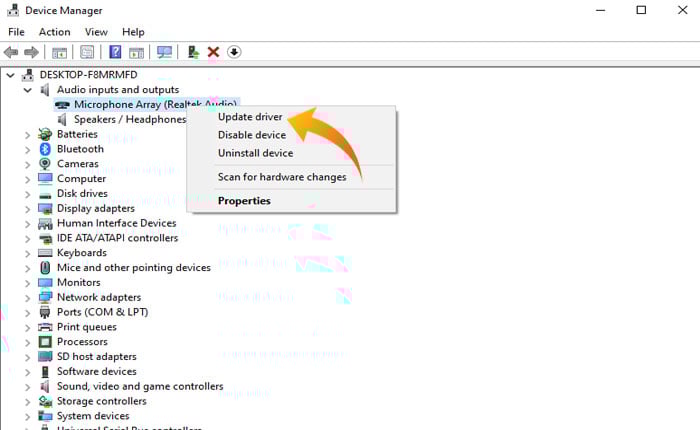
Task: Click the Scan for hardware changes monitor icon
Action: pyautogui.click(x=165, y=52)
